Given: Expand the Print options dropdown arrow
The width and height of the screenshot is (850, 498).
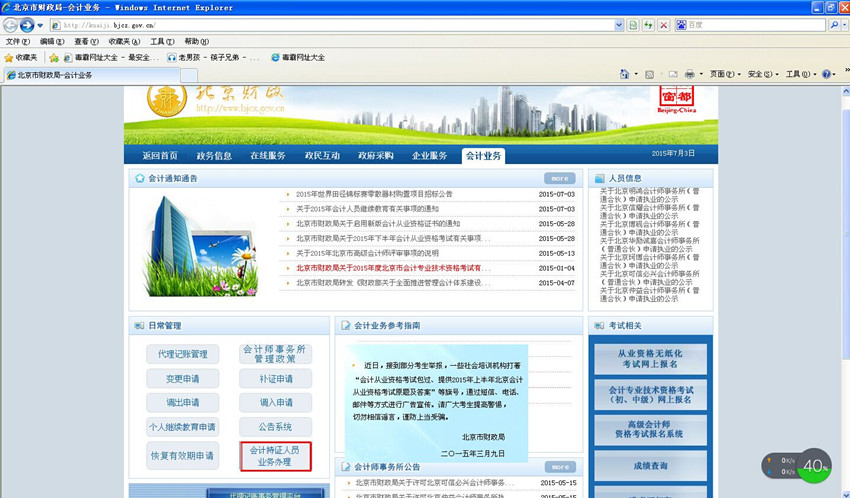Looking at the screenshot, I should click(701, 74).
